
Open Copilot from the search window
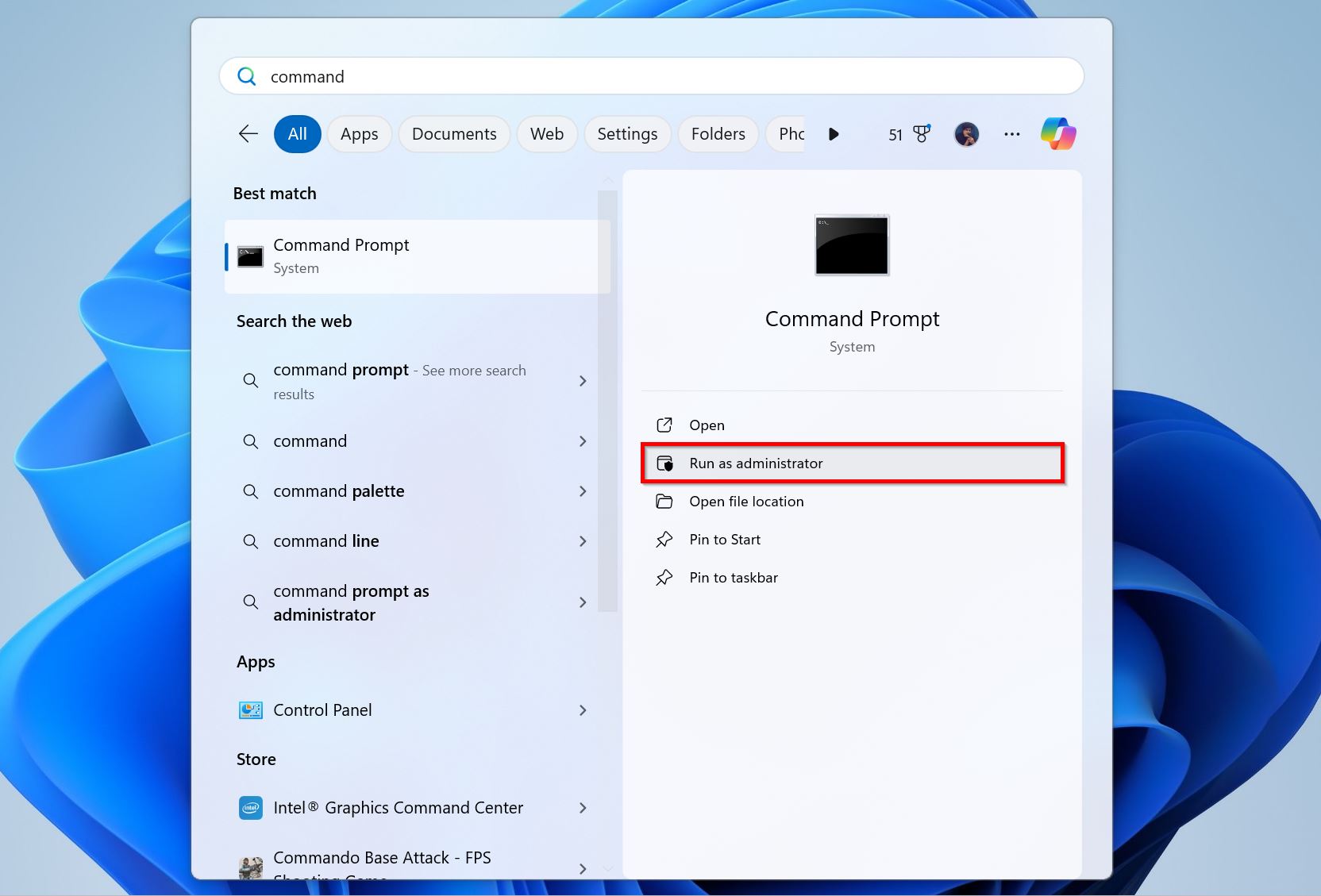1057,133
